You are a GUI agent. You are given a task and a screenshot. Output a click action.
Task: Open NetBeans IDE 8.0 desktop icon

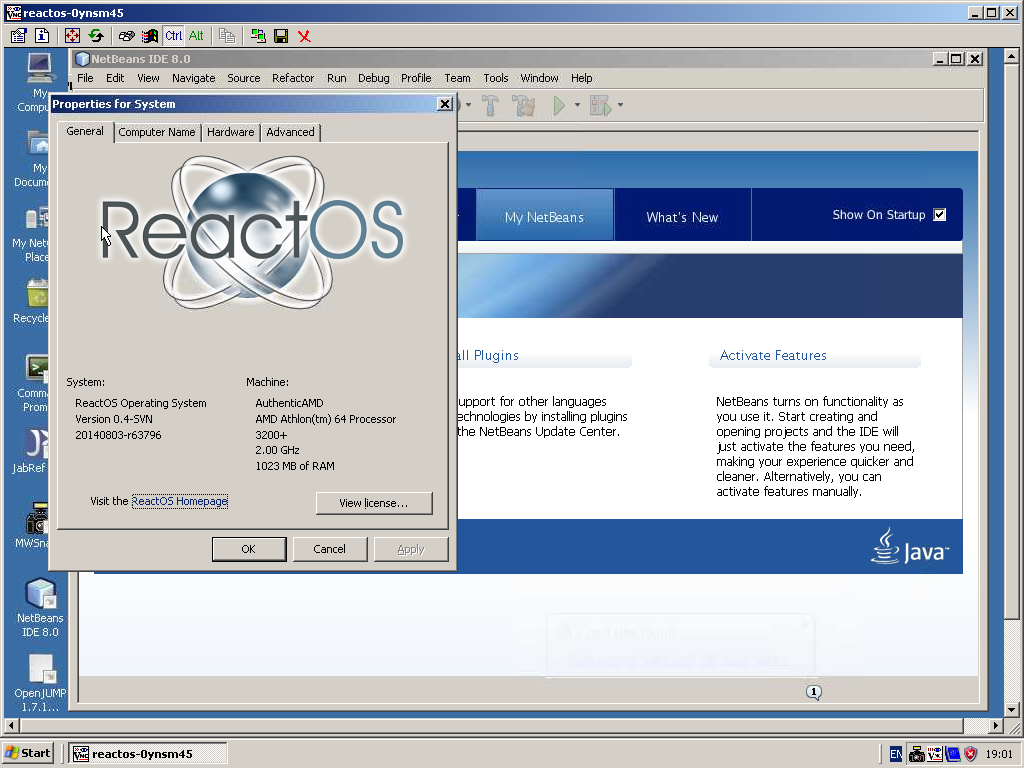(40, 607)
